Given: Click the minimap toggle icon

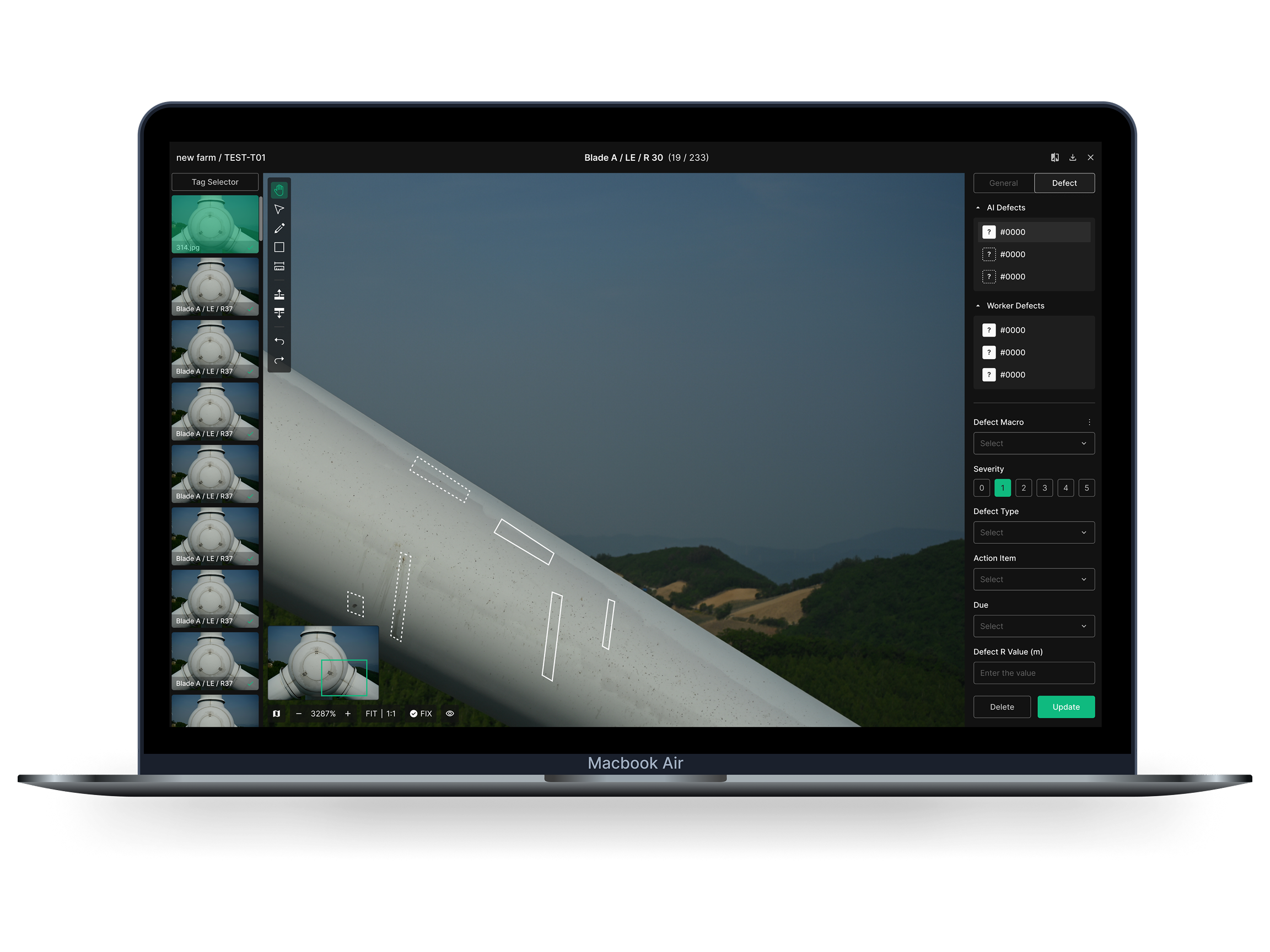Looking at the screenshot, I should [x=277, y=713].
